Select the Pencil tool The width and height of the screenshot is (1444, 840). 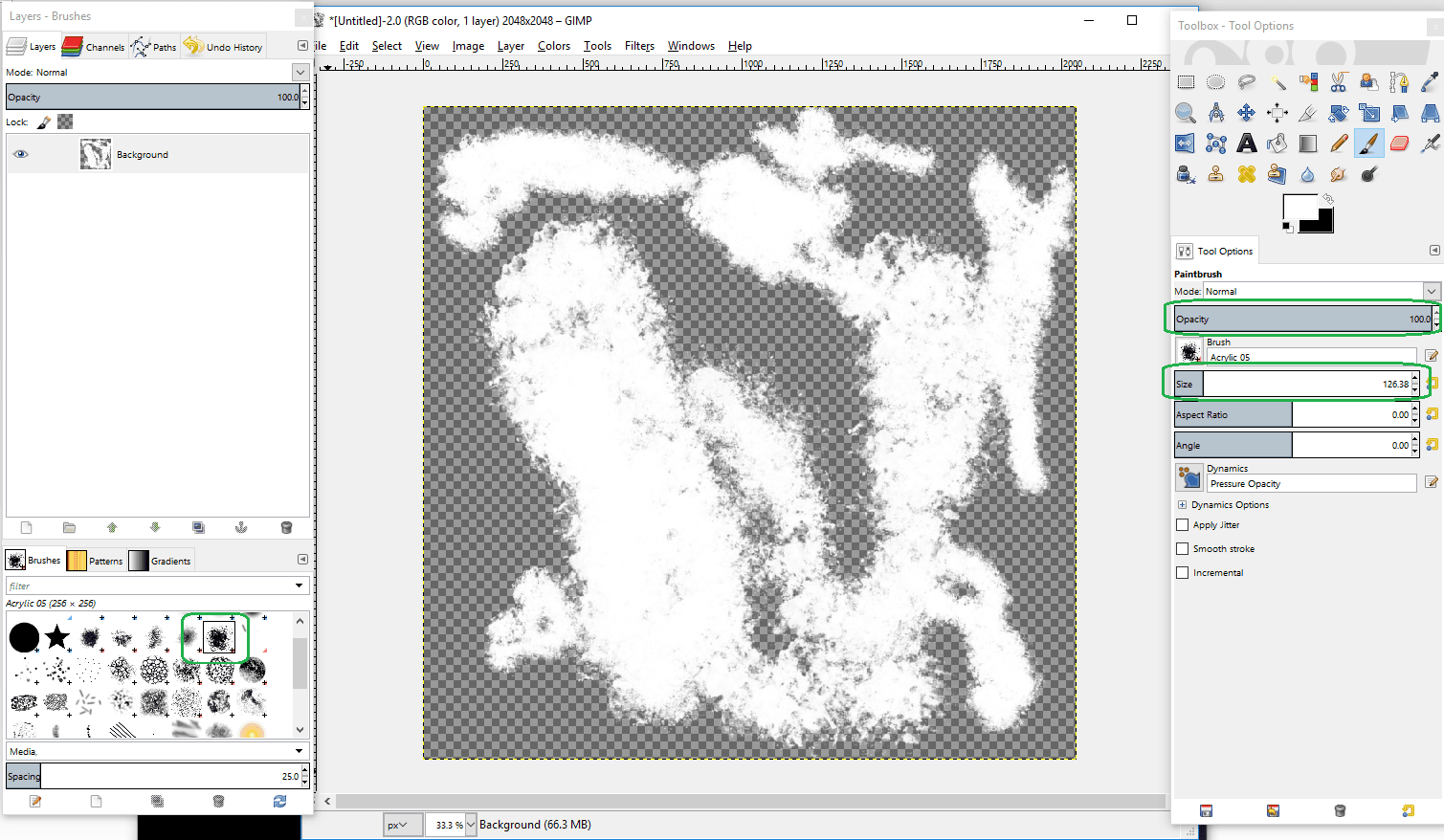point(1338,144)
